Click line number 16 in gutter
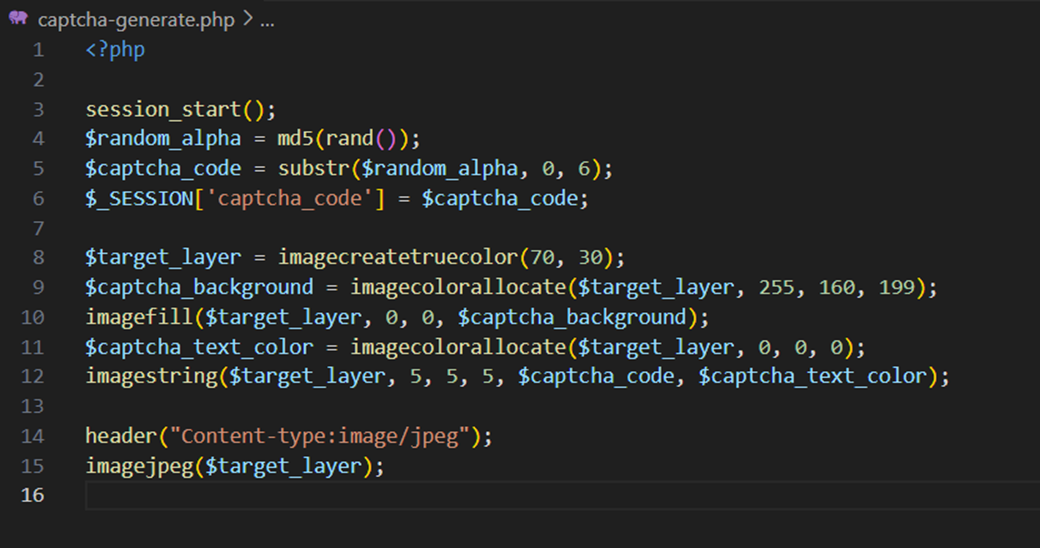This screenshot has width=1040, height=548. tap(32, 495)
